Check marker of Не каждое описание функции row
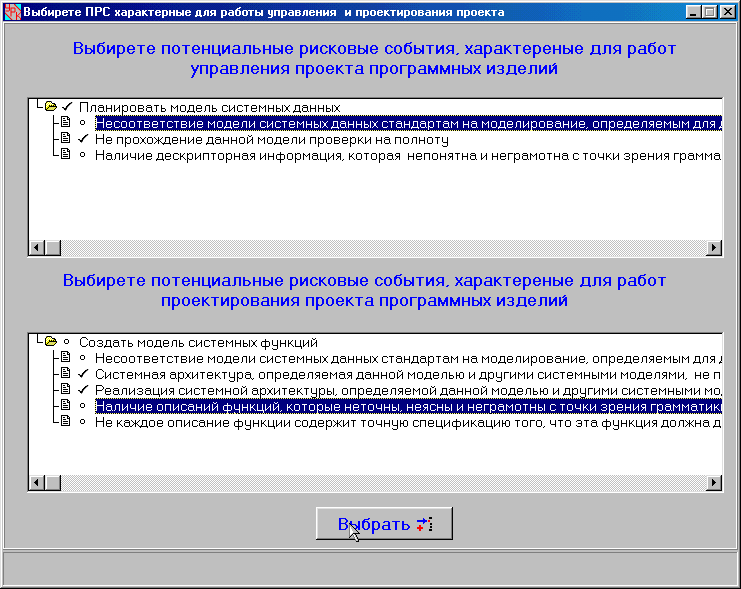Image resolution: width=741 pixels, height=589 pixels. tap(83, 422)
